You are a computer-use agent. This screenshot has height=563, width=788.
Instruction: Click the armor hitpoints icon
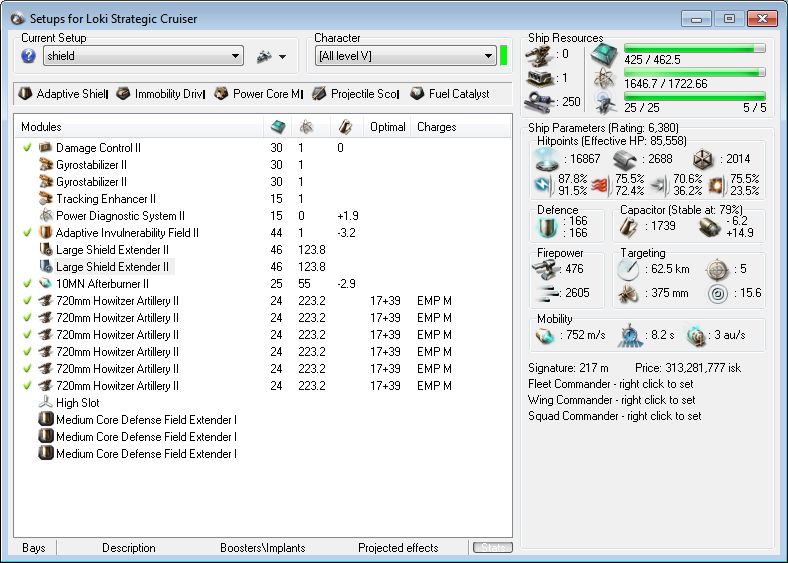[625, 160]
